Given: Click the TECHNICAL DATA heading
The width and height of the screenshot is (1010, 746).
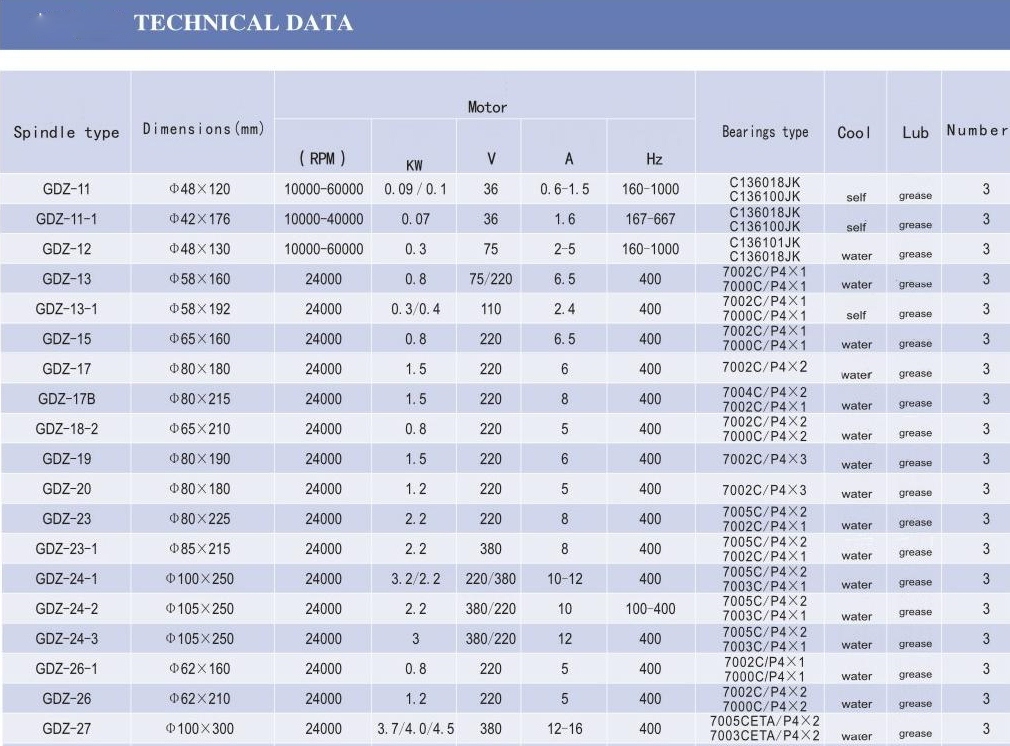Looking at the screenshot, I should pos(243,23).
